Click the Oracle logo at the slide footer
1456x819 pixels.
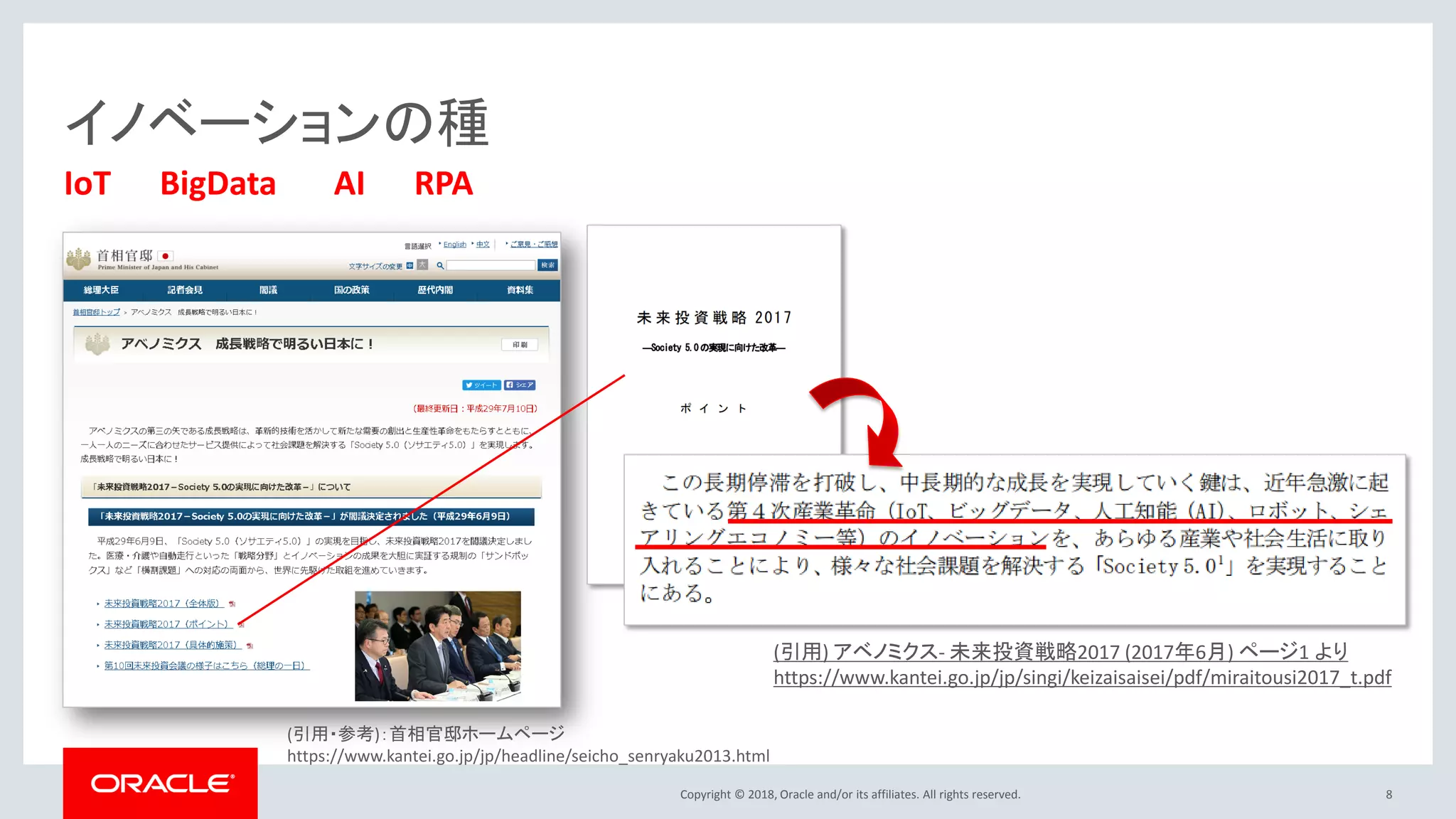pos(161,783)
